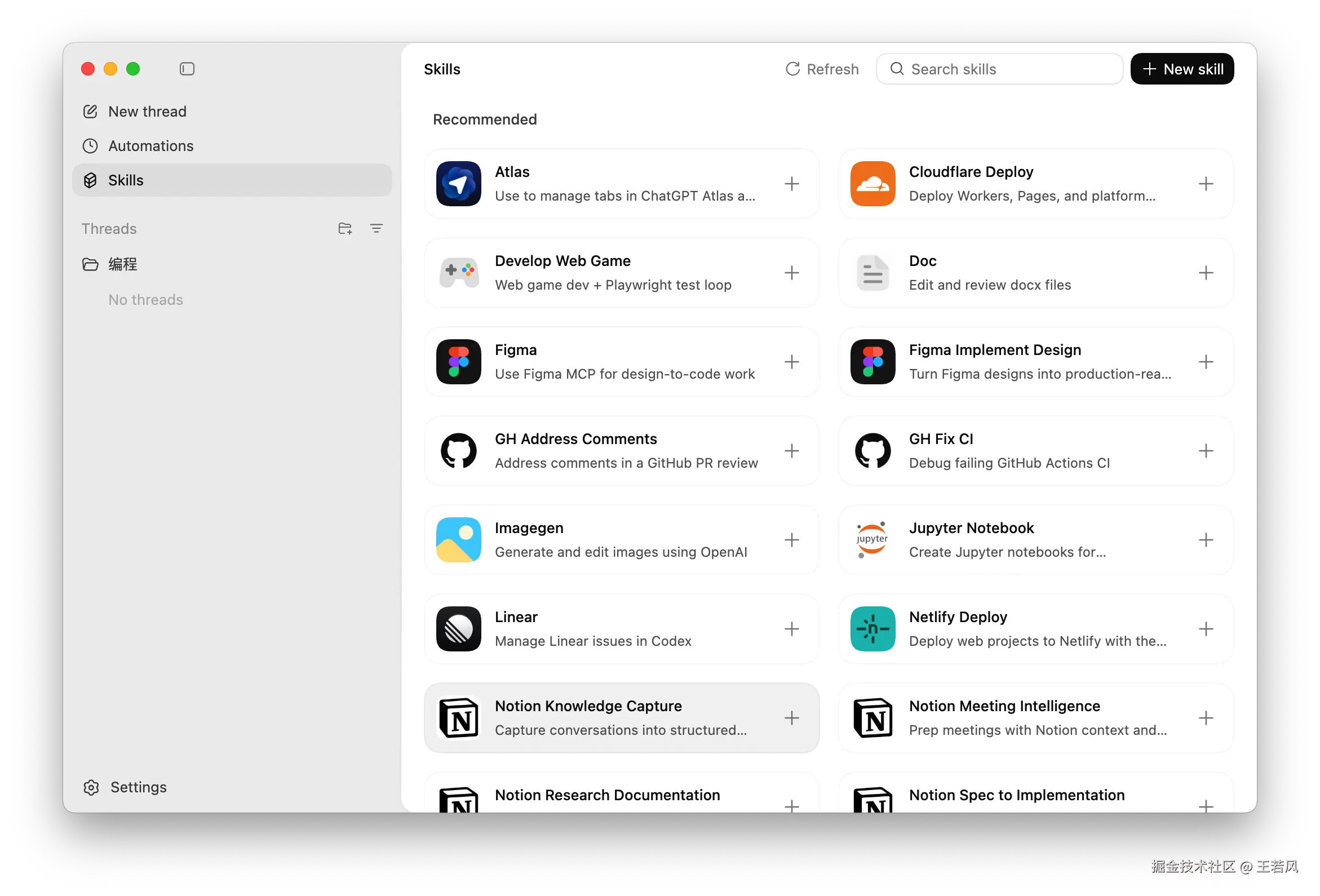Refresh the skills list

point(821,69)
